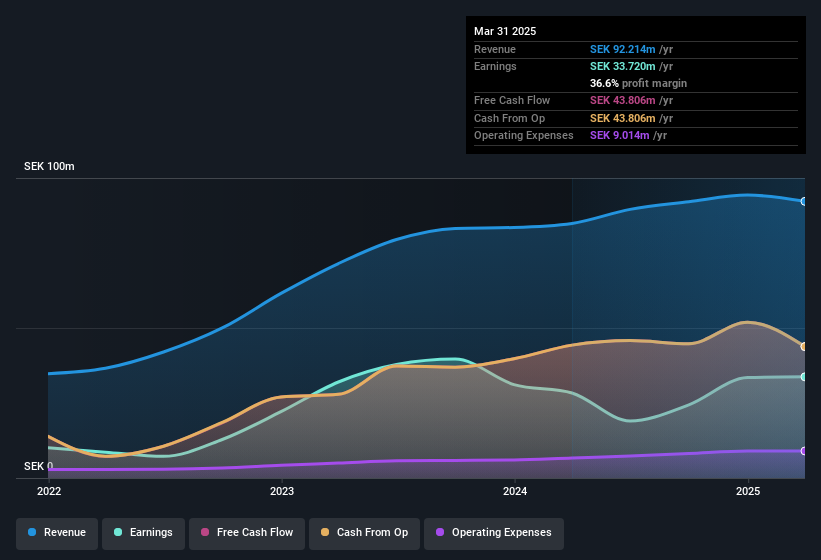Click the 2024 x-axis label
821x560 pixels.
(515, 491)
